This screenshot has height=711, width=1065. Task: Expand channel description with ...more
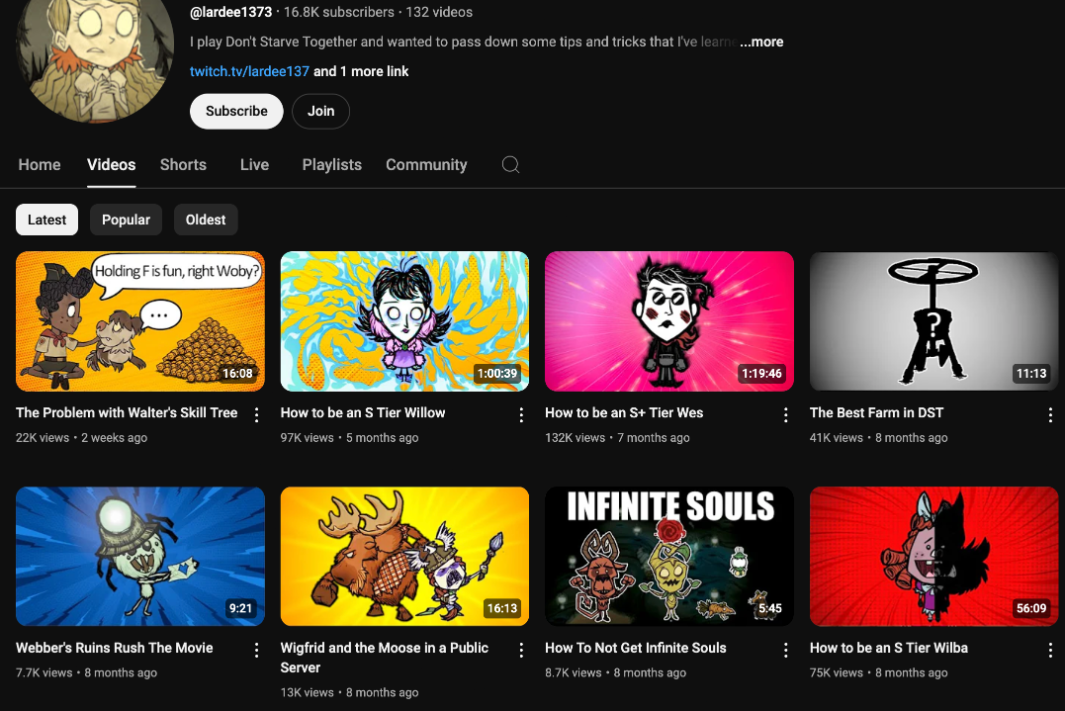(x=761, y=42)
